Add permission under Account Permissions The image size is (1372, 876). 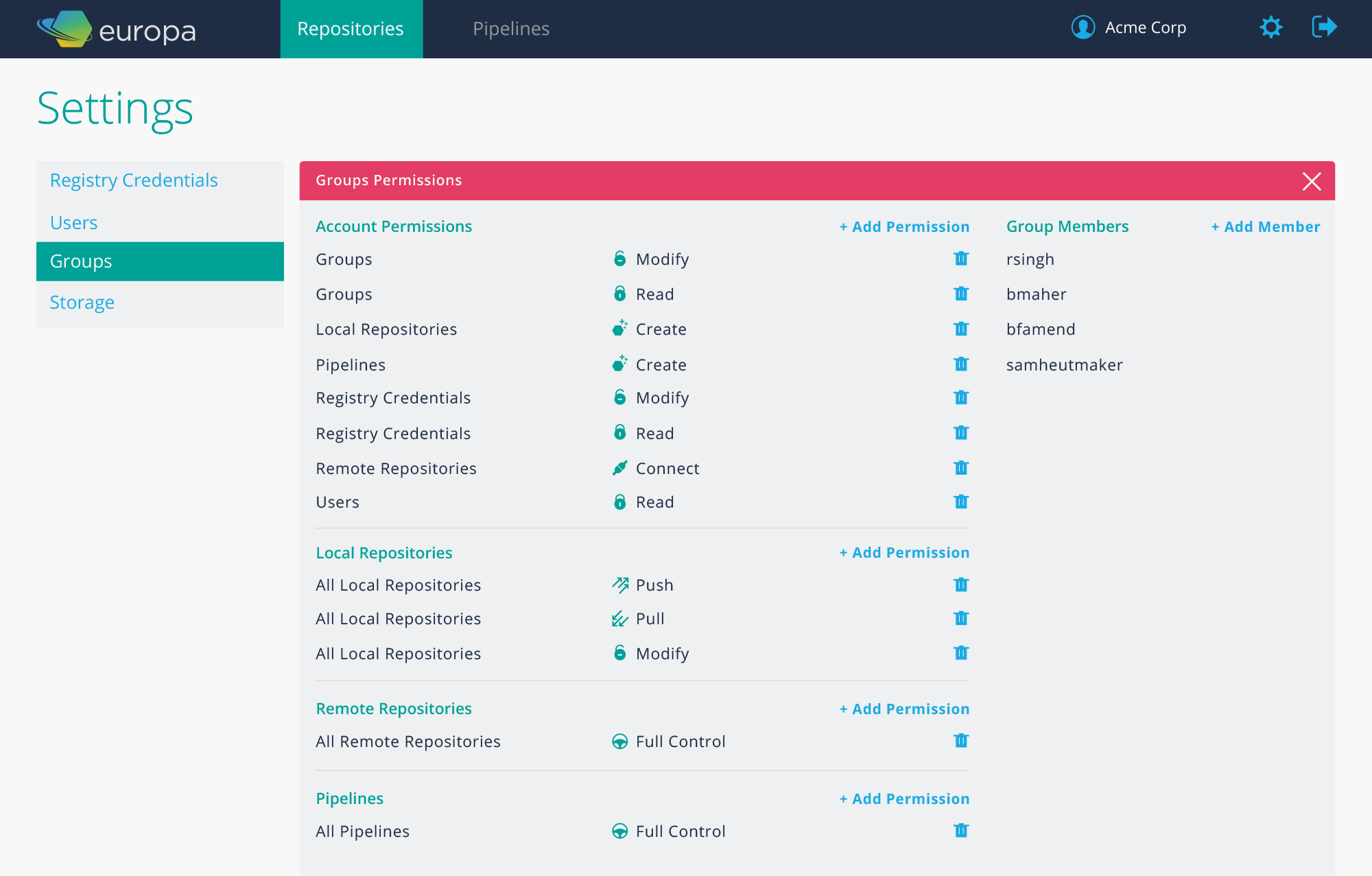click(x=904, y=227)
